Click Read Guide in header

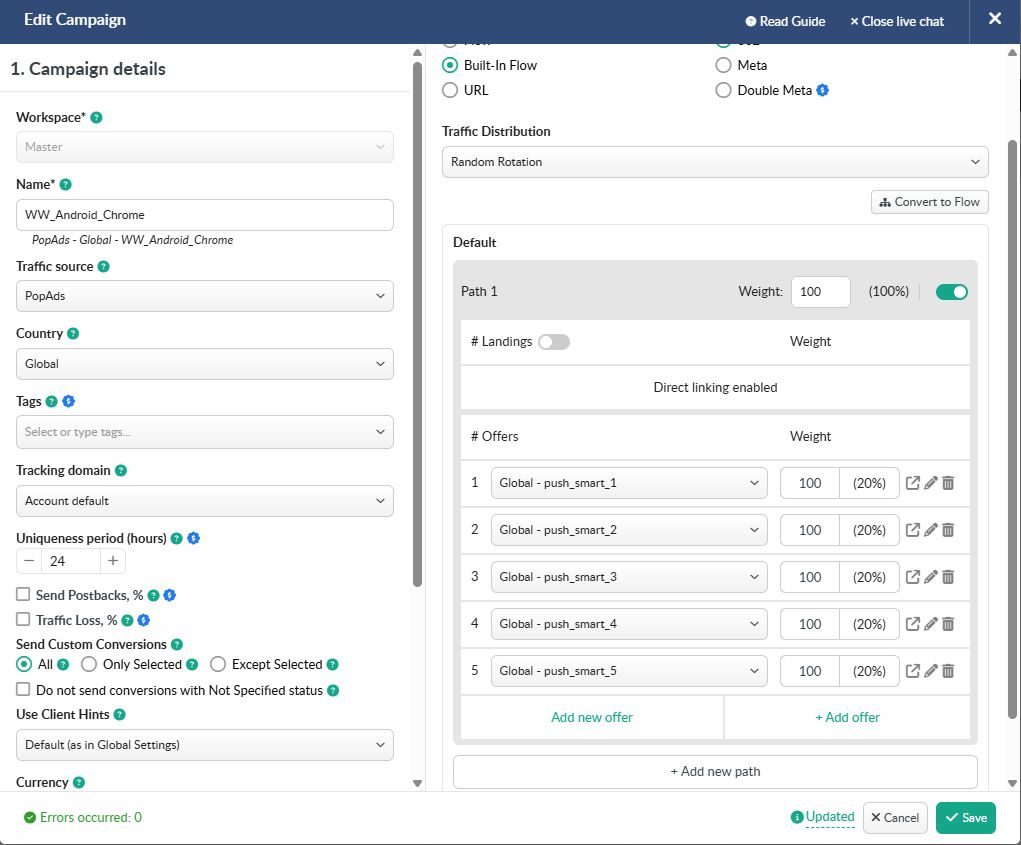(785, 21)
